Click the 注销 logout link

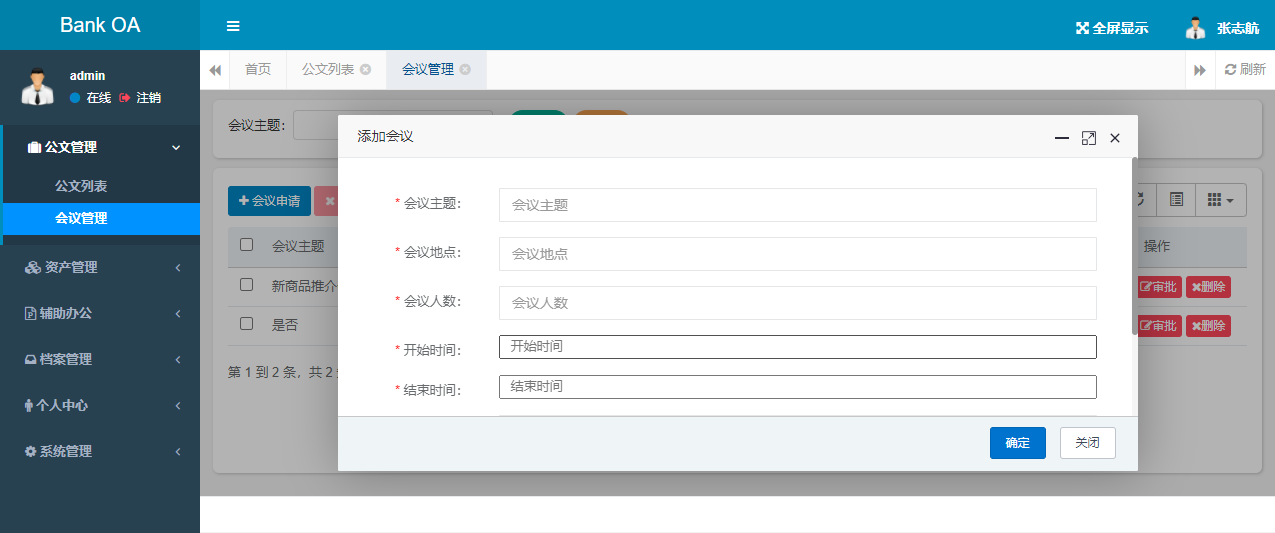click(x=140, y=98)
